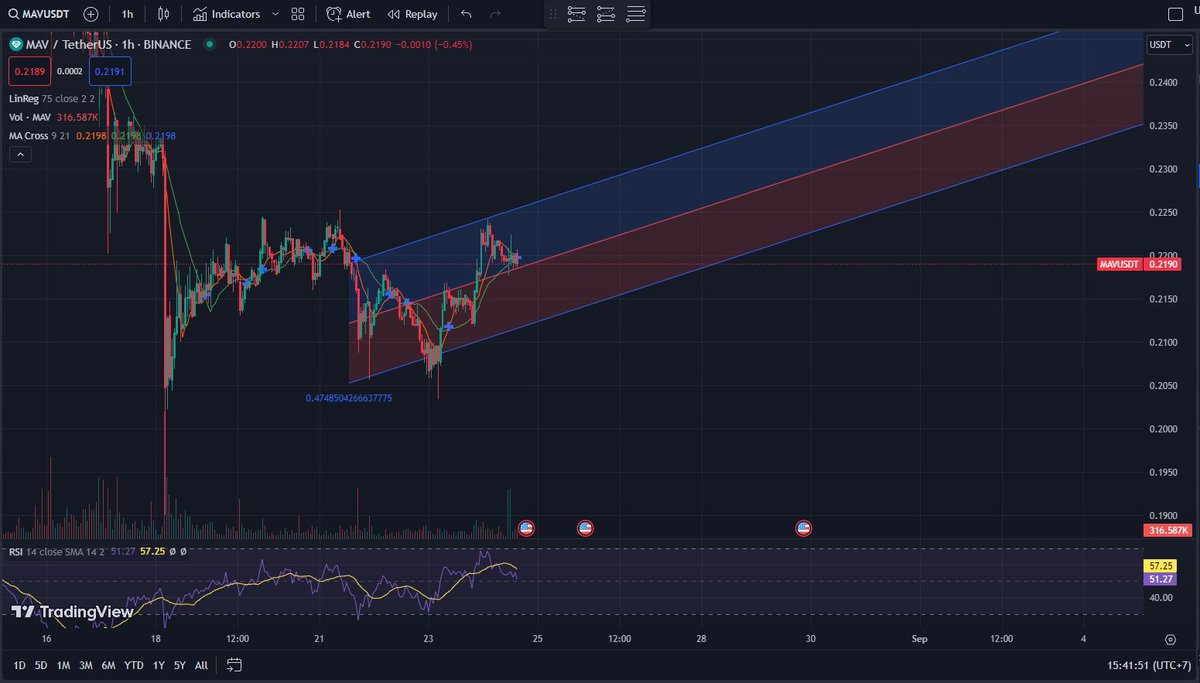This screenshot has height=683, width=1200.
Task: Click the layout square icon at top right
Action: click(1176, 14)
